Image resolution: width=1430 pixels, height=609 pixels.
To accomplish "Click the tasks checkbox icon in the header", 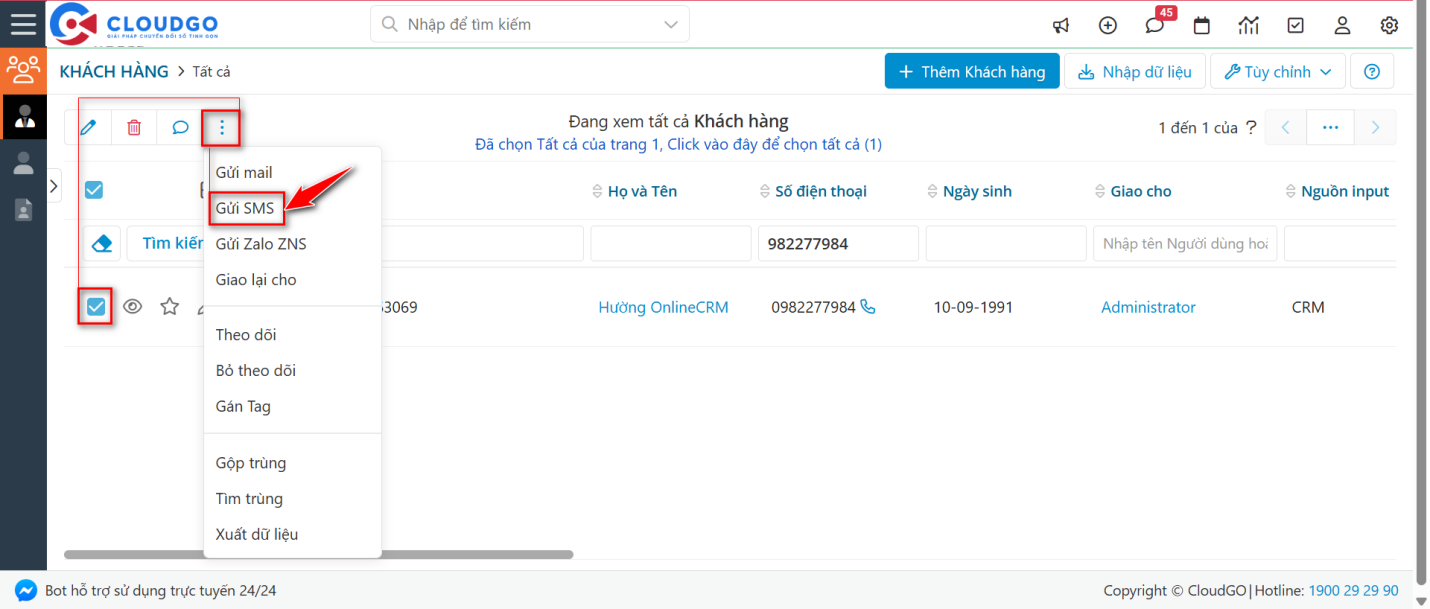I will click(1295, 25).
